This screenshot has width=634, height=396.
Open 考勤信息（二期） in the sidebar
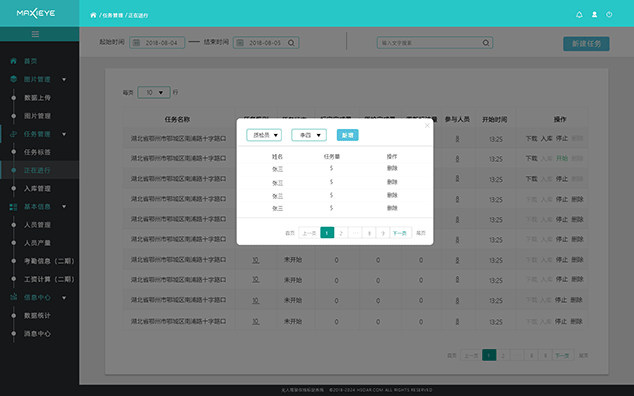49,261
